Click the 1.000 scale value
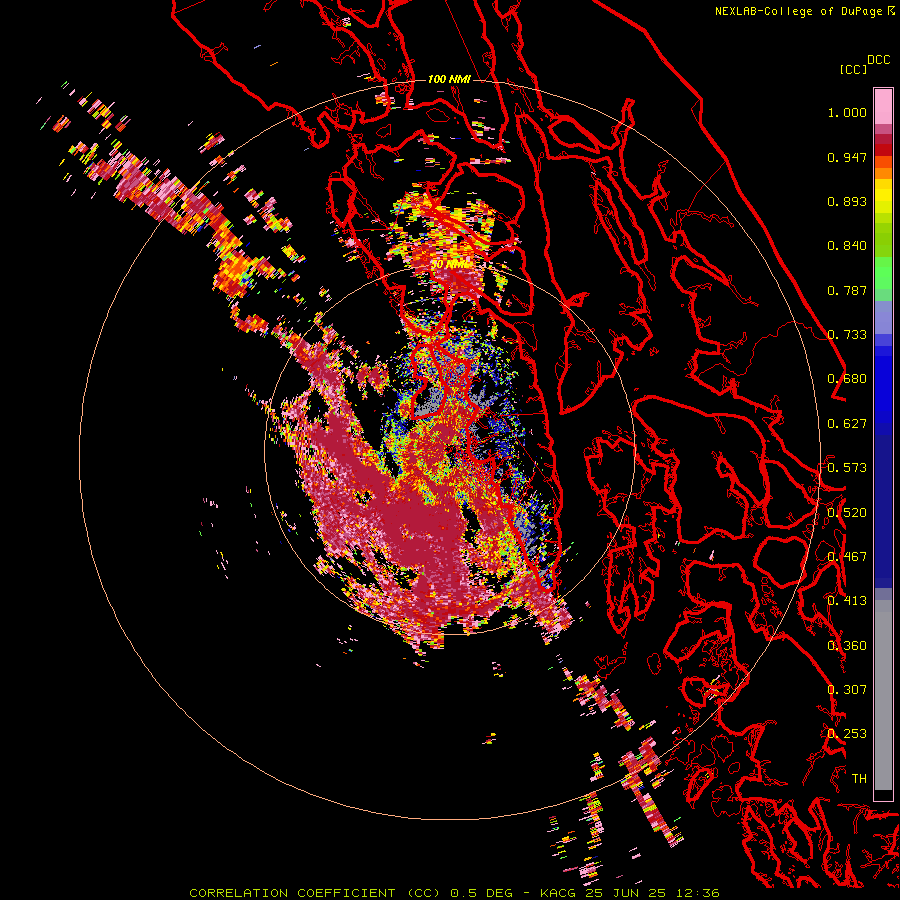 [847, 112]
